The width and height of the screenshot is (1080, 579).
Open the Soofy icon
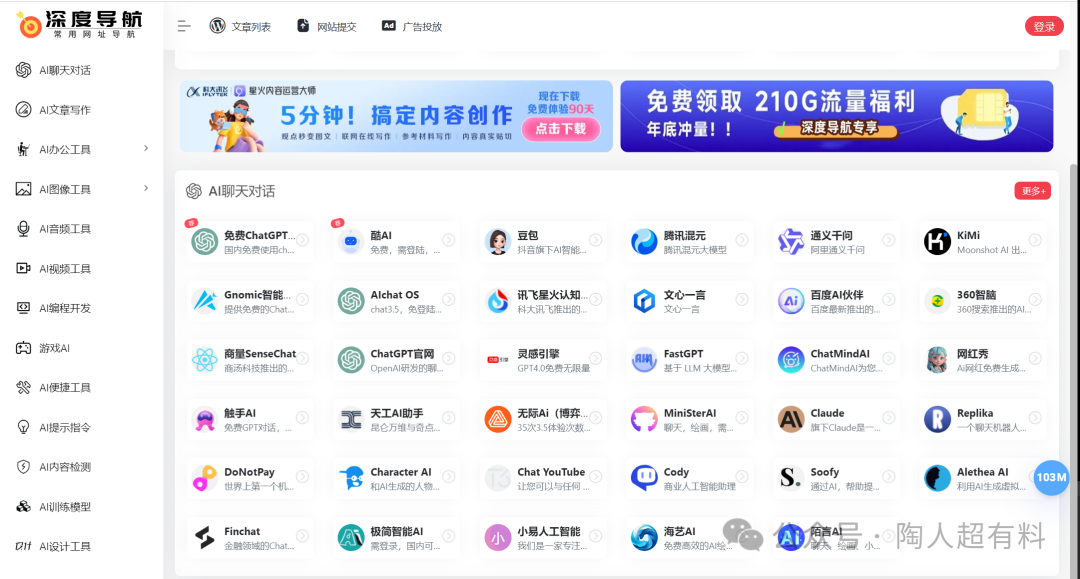point(791,478)
